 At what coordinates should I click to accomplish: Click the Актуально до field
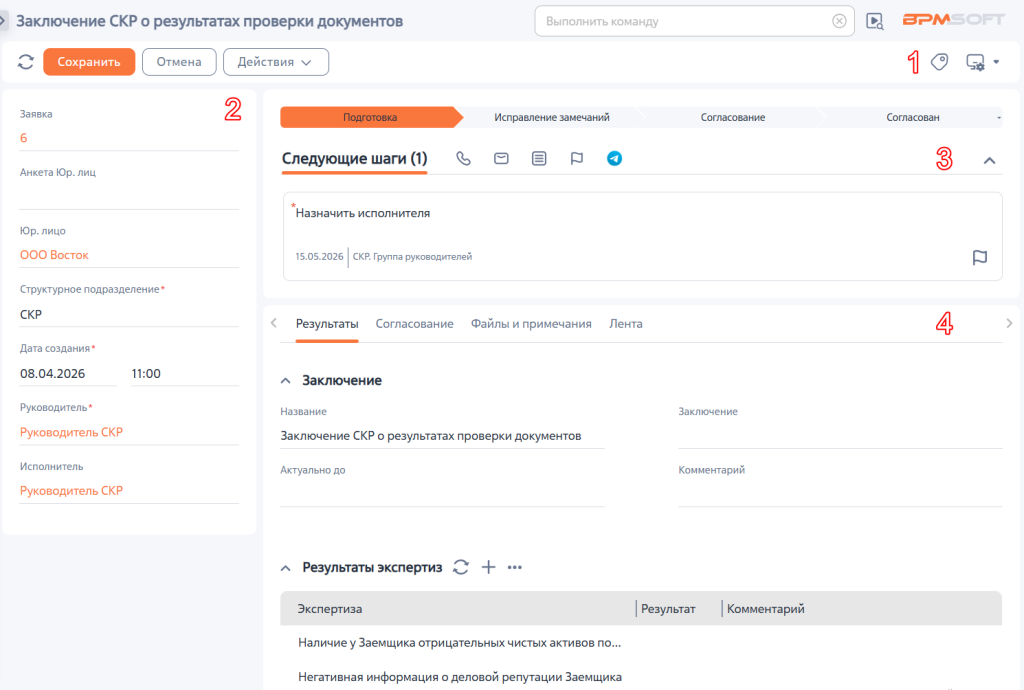click(442, 494)
